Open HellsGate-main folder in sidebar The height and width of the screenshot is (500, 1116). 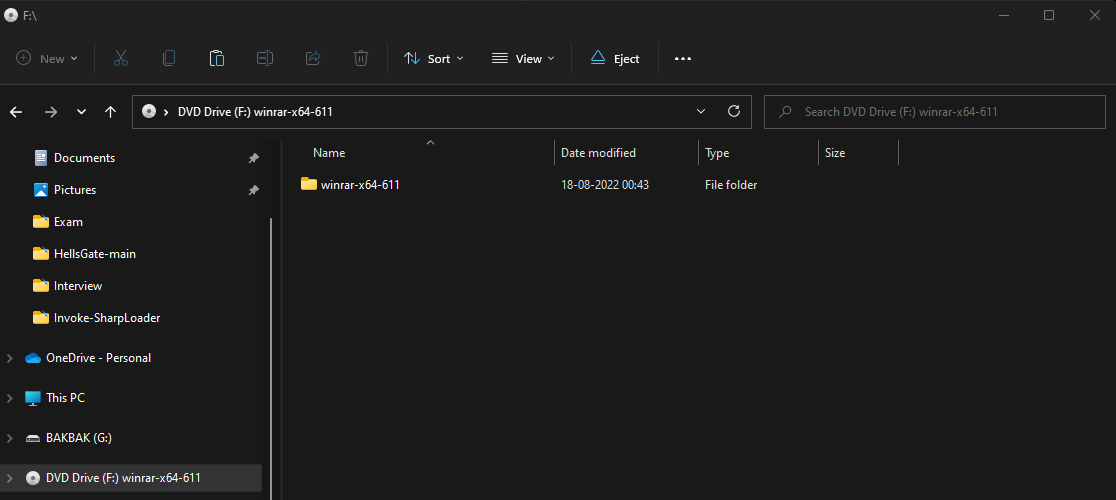coord(95,254)
